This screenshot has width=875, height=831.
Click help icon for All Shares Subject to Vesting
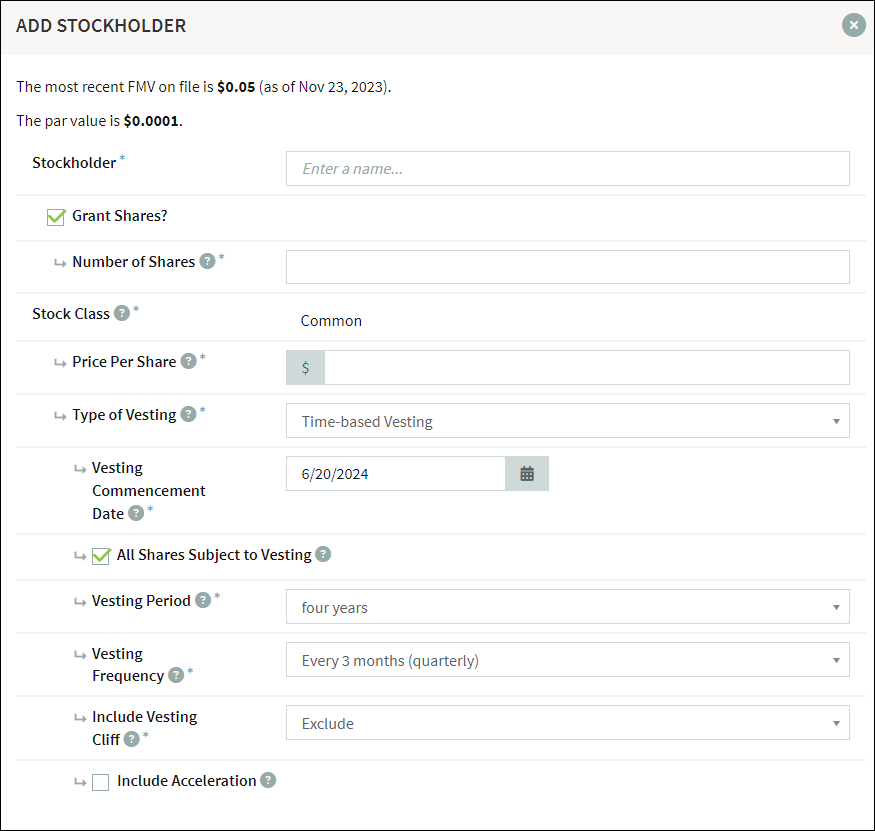coord(323,555)
